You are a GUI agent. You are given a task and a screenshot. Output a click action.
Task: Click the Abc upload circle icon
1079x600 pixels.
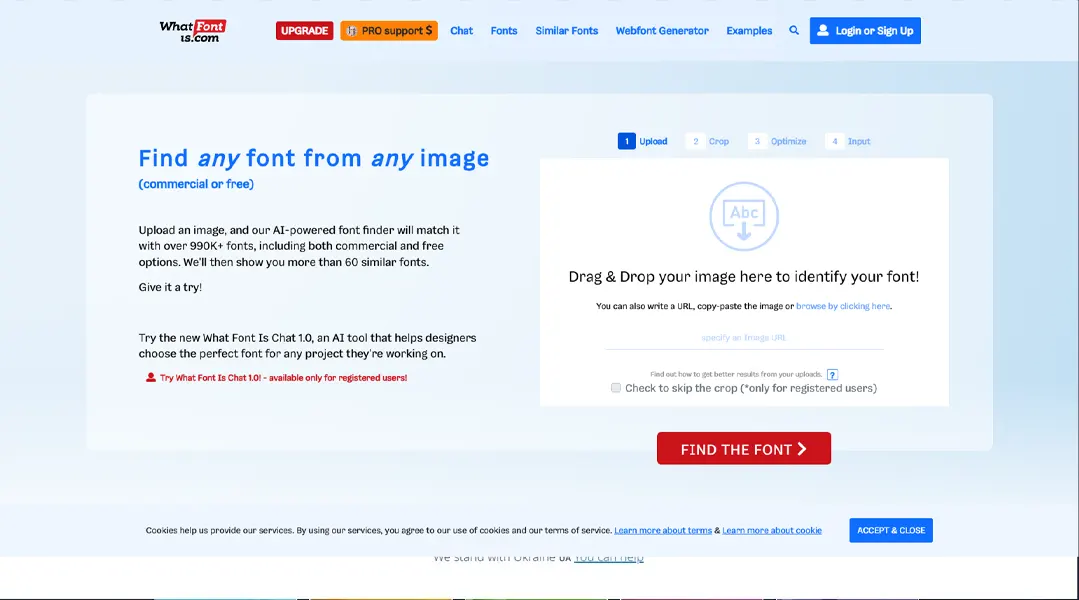744,216
